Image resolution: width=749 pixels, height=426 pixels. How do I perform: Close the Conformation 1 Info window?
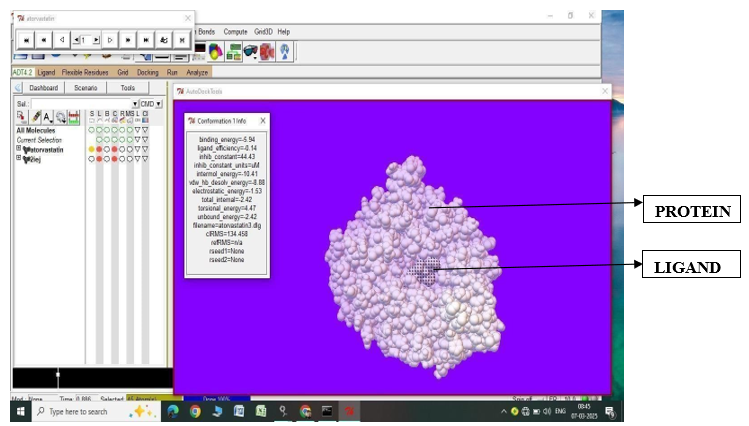click(x=263, y=120)
